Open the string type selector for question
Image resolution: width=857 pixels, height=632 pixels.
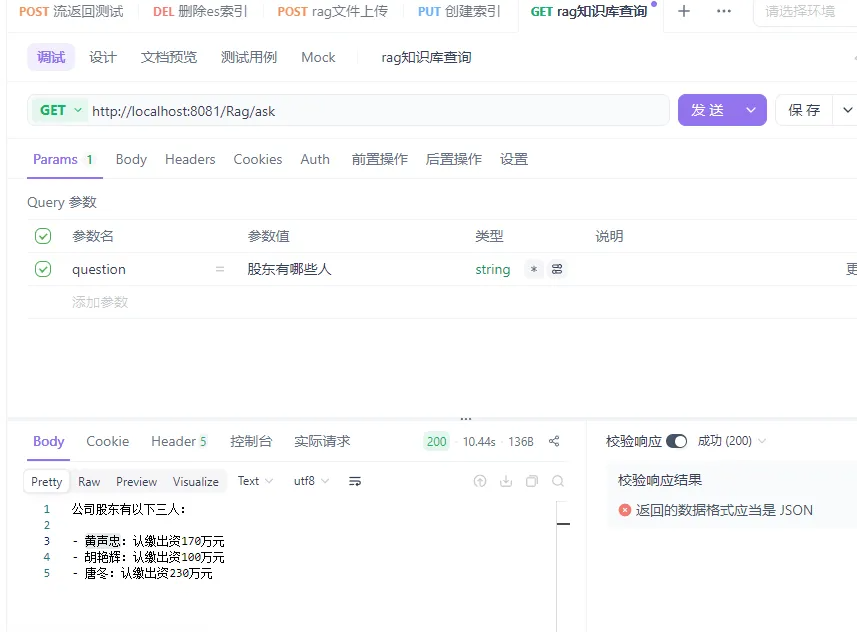(x=492, y=270)
